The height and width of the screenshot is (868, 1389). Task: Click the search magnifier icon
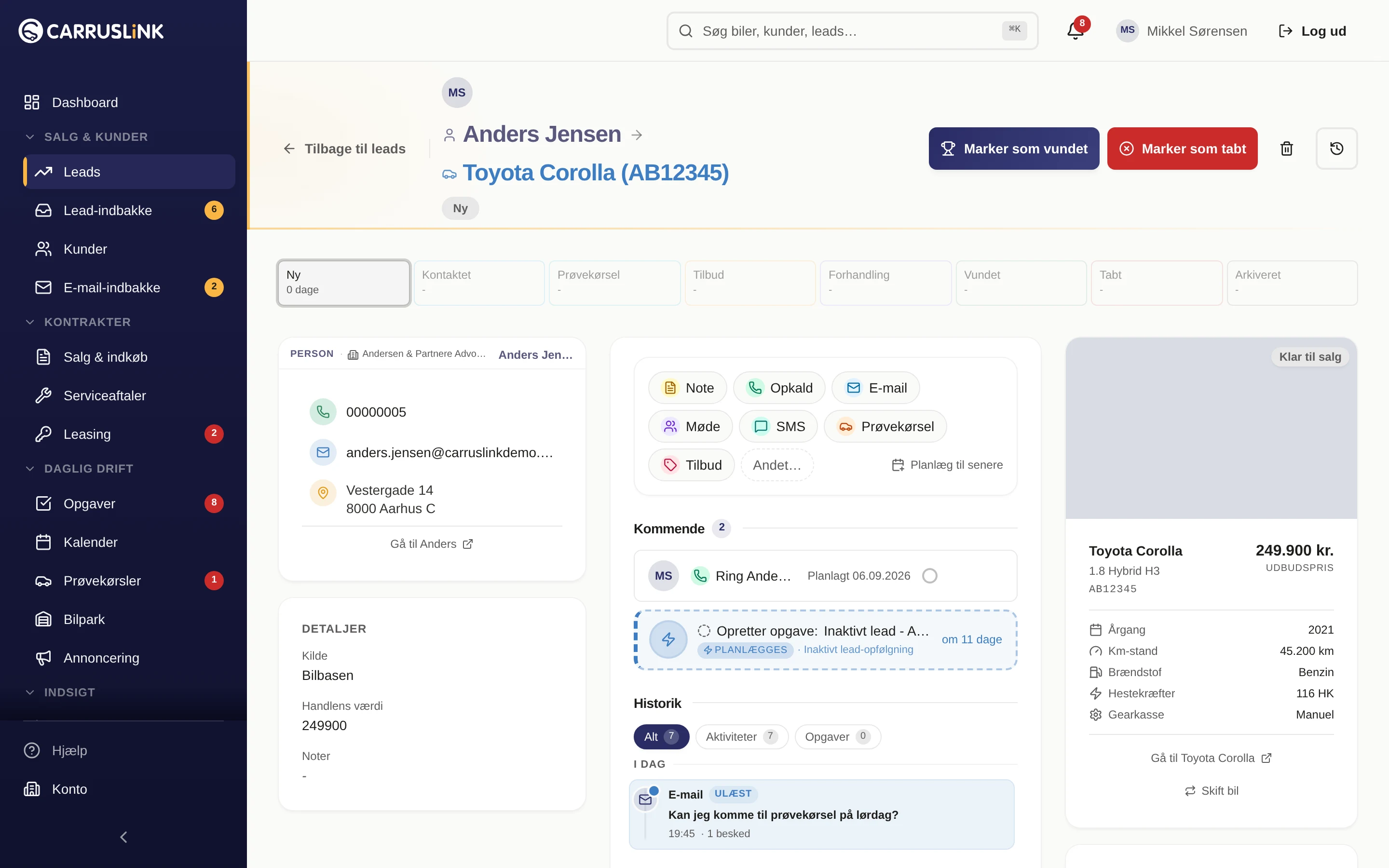[x=686, y=31]
